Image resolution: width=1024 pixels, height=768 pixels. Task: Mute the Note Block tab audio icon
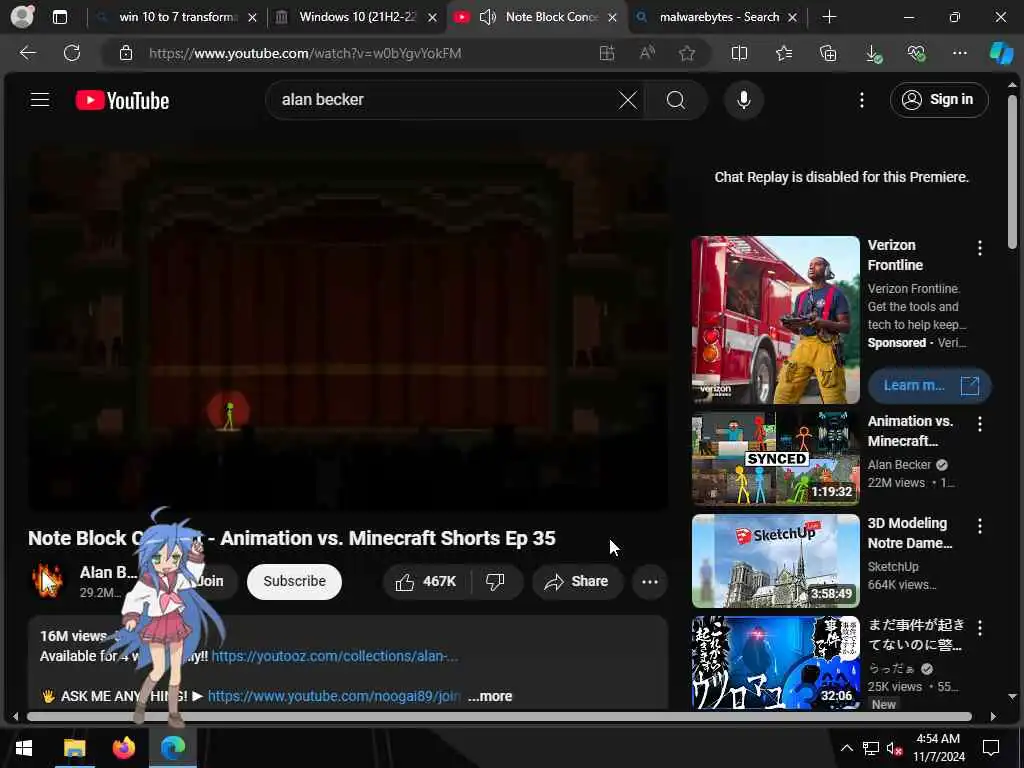[487, 17]
